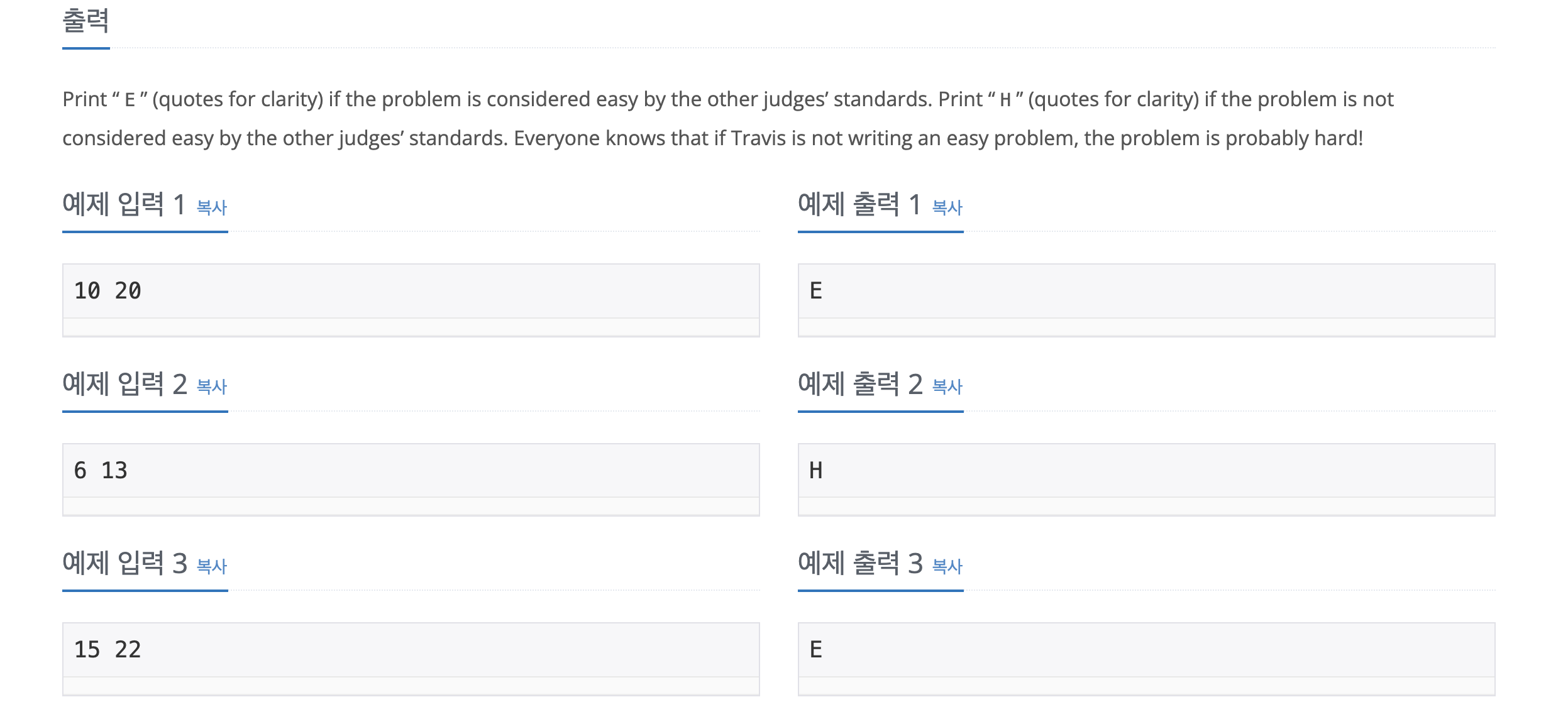The image size is (1568, 724).
Task: Select the 예제 출력 1 box showing E
Action: pyautogui.click(x=1146, y=292)
